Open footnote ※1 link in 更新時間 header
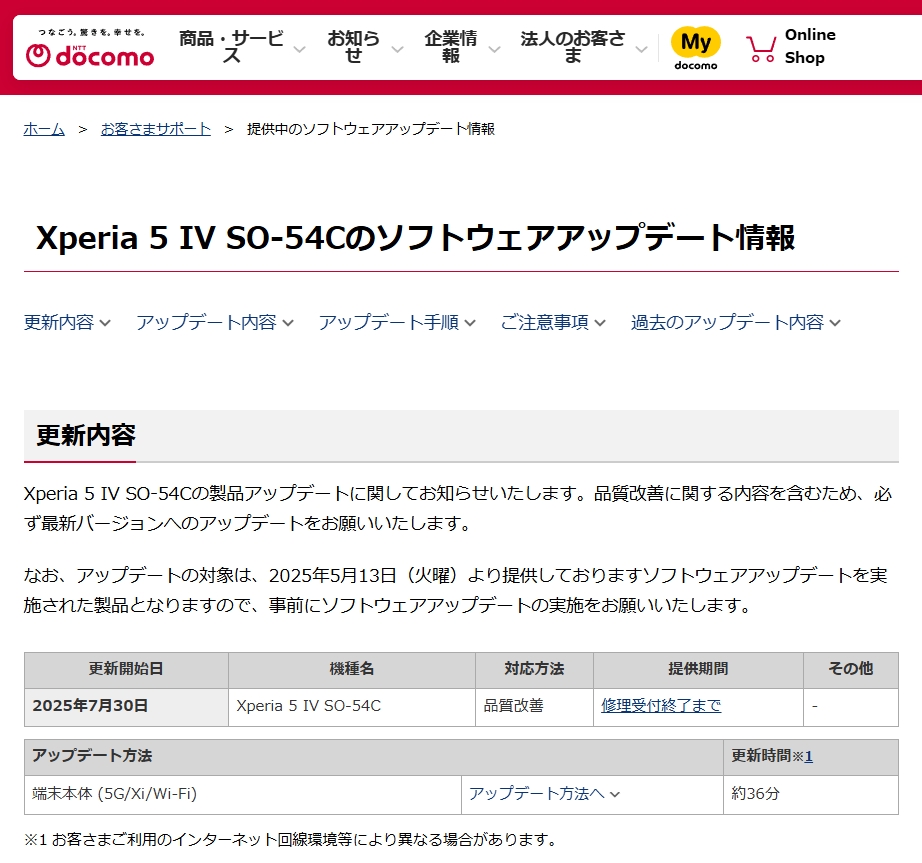The image size is (922, 863). pyautogui.click(x=809, y=756)
